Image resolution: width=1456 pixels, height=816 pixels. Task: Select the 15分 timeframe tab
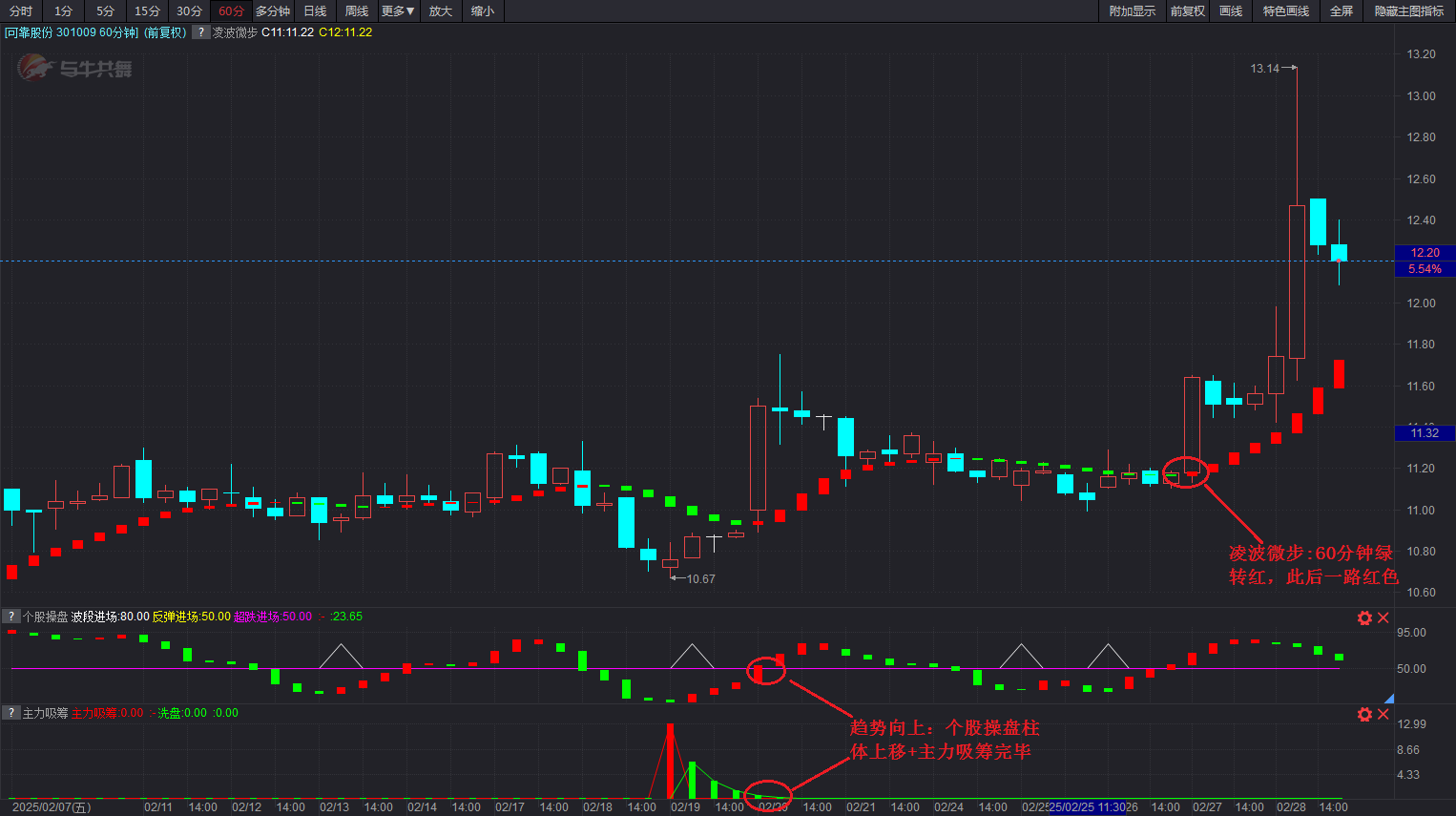(147, 10)
